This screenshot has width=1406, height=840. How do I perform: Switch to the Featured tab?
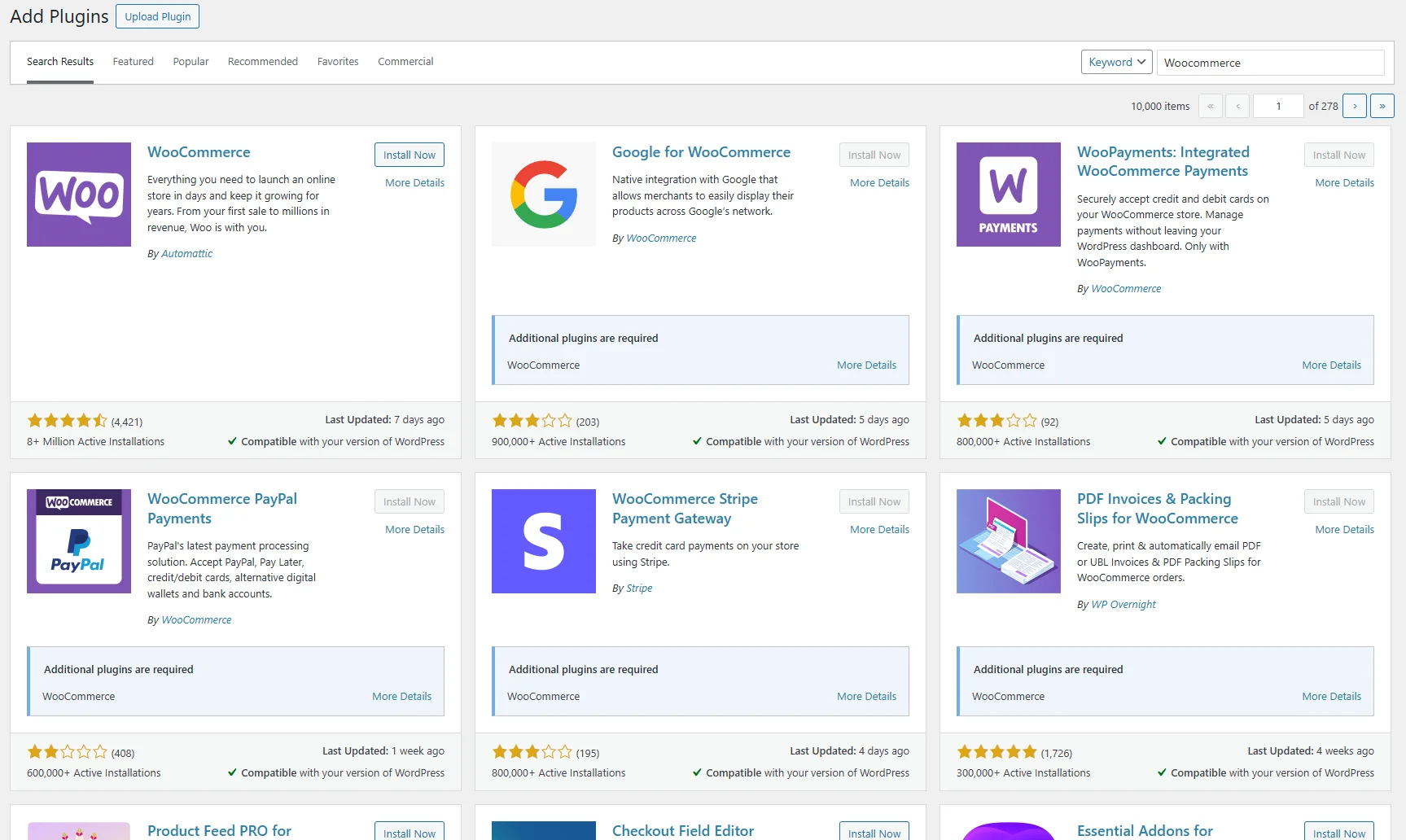click(134, 62)
